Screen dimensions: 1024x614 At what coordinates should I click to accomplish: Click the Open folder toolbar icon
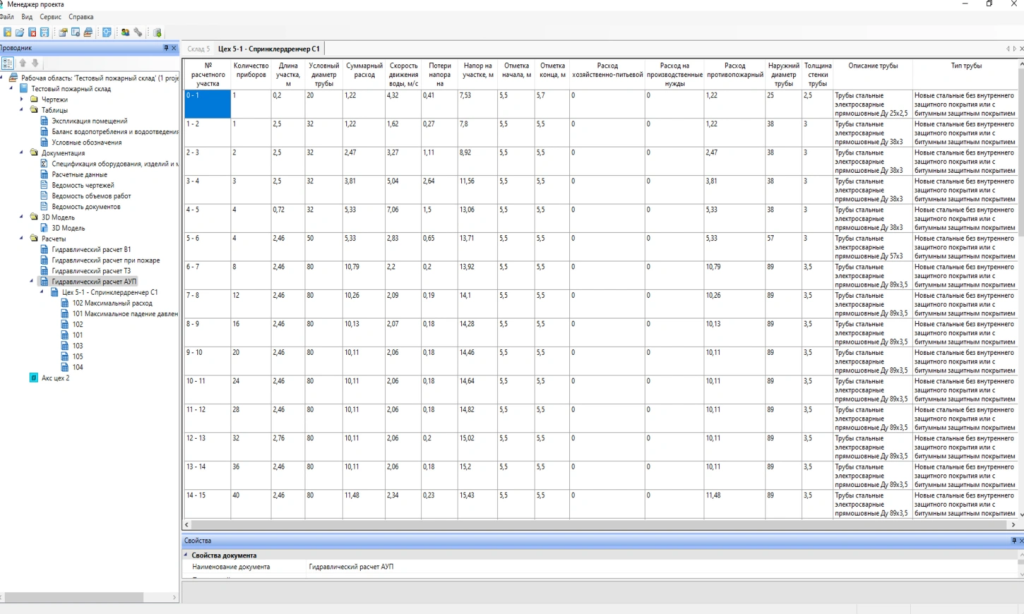(x=19, y=32)
